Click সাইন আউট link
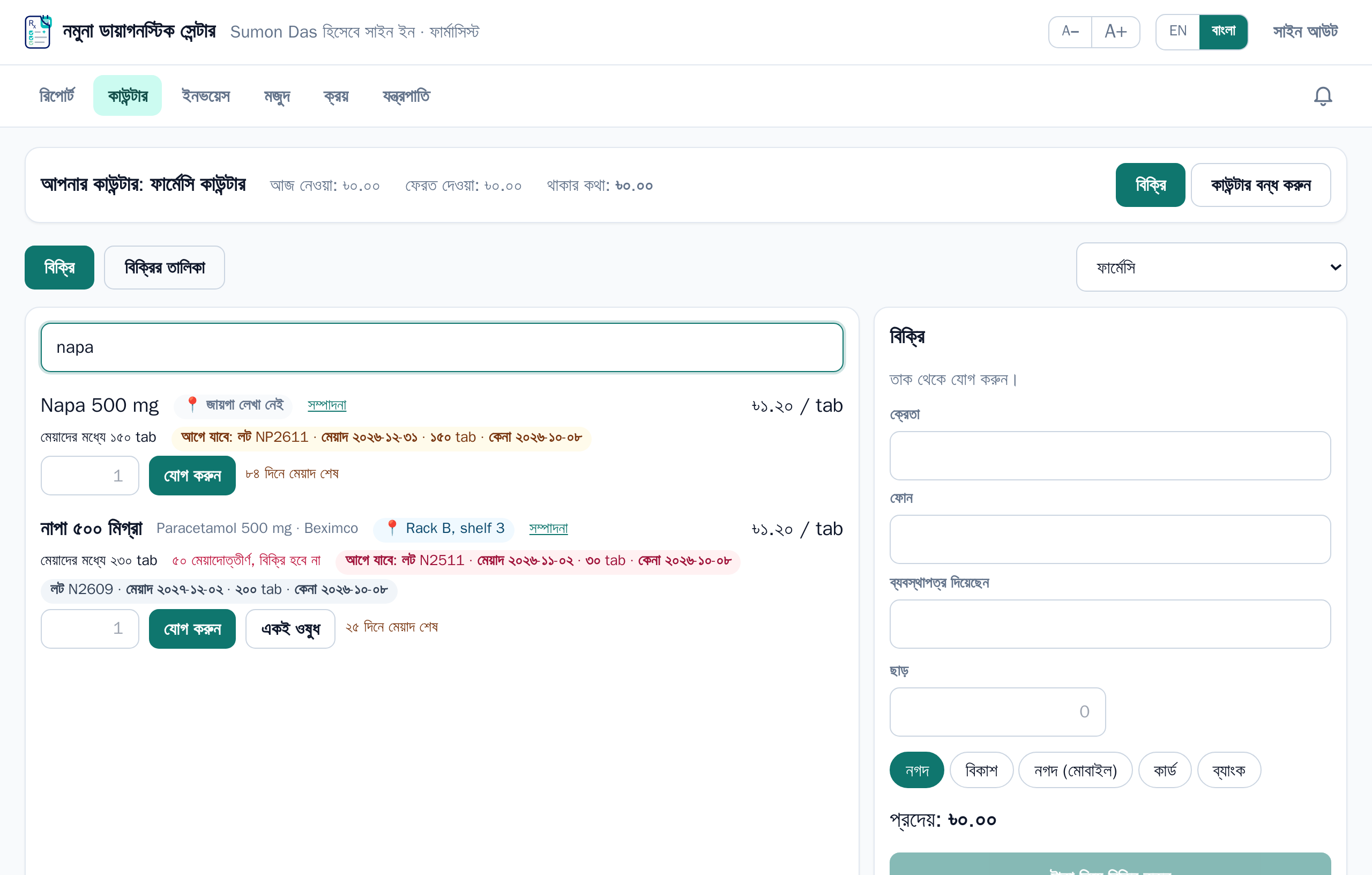1372x875 pixels. pyautogui.click(x=1306, y=31)
